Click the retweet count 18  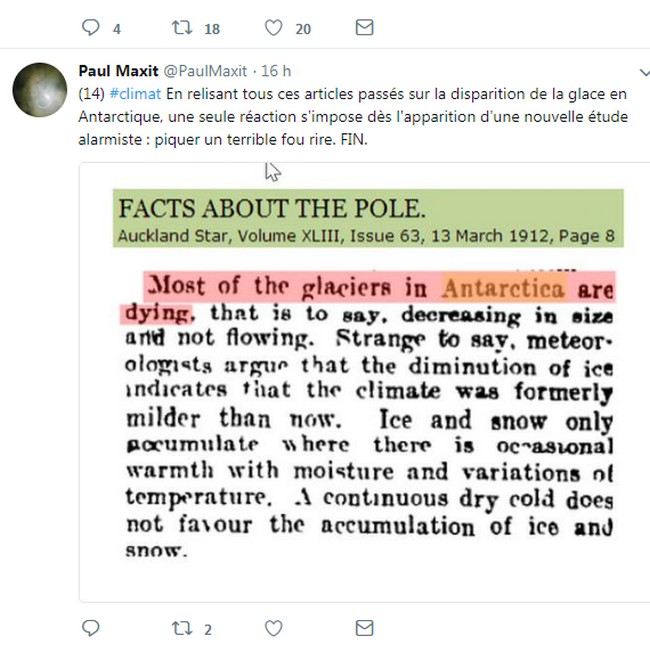point(211,29)
